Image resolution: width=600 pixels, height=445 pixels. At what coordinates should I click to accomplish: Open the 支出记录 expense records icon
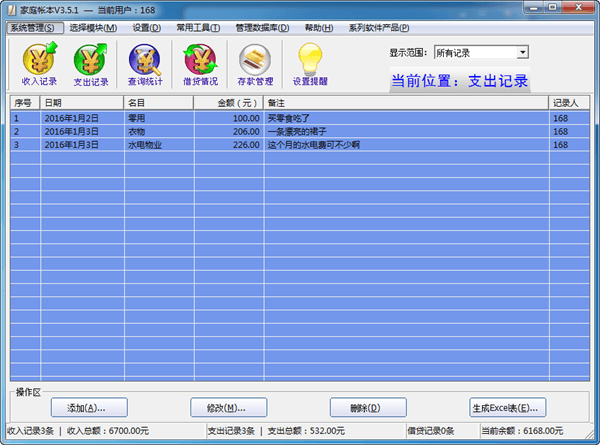[91, 64]
